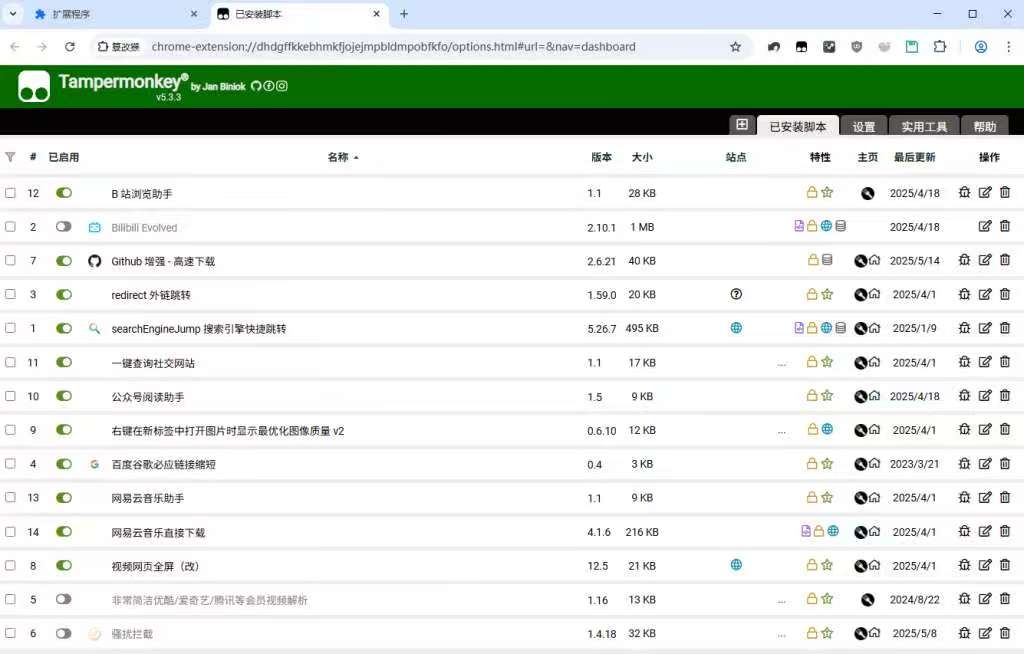
Task: Enable the "Bilibili Evolved" toggle switch
Action: tap(63, 226)
